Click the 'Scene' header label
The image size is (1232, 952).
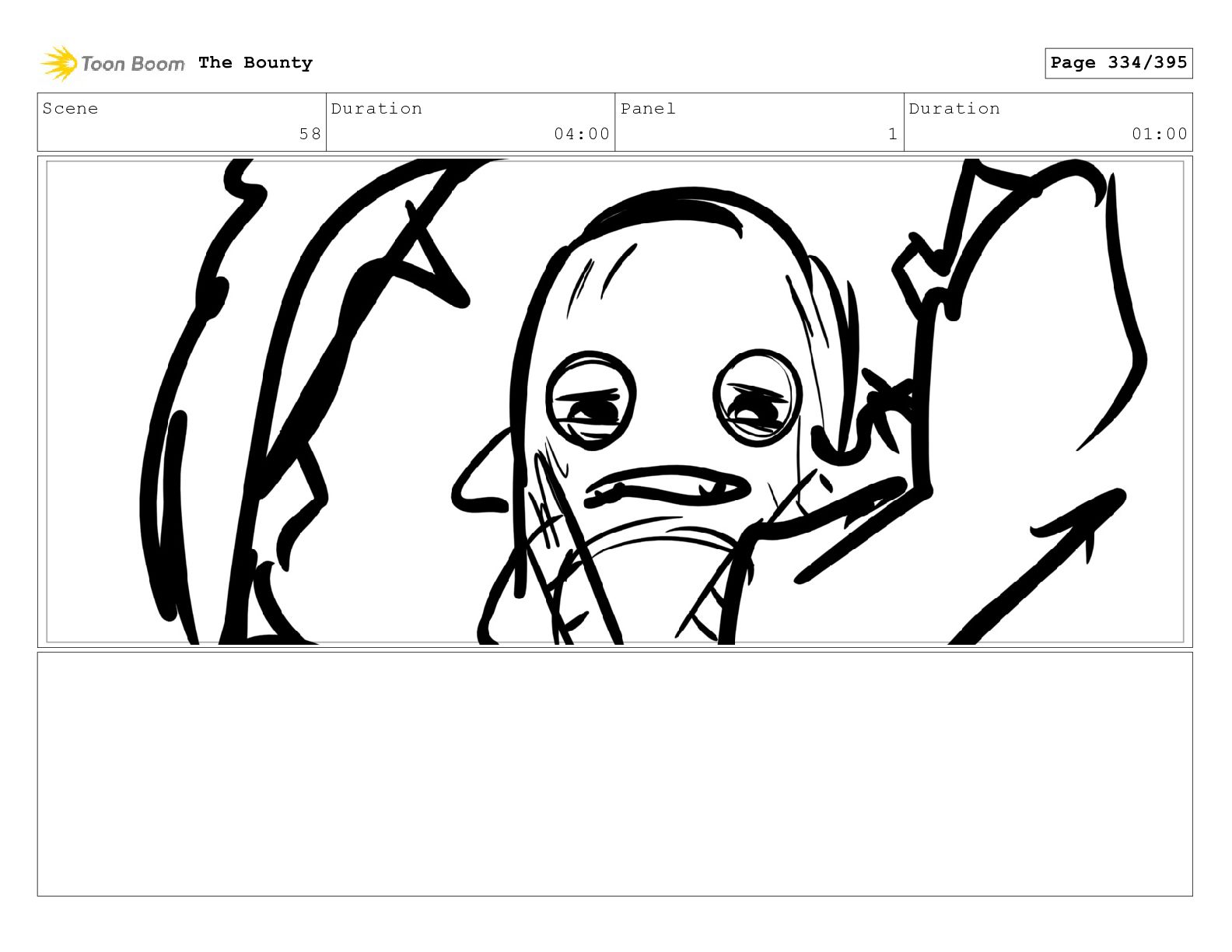point(70,109)
